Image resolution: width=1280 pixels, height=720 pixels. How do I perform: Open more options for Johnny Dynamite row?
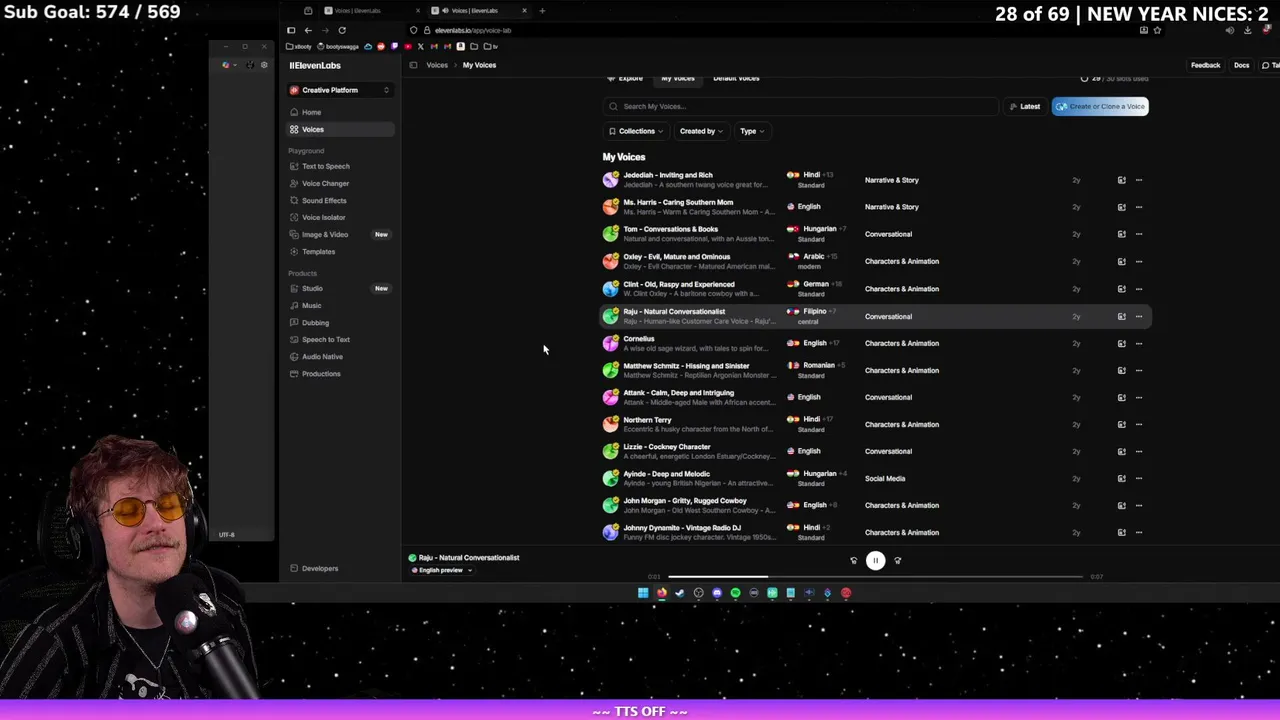(1138, 532)
